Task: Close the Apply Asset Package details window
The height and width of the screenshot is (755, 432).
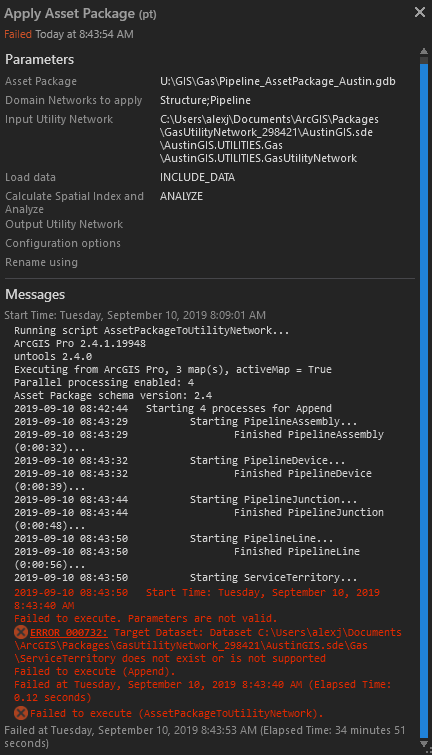Action: coord(419,13)
